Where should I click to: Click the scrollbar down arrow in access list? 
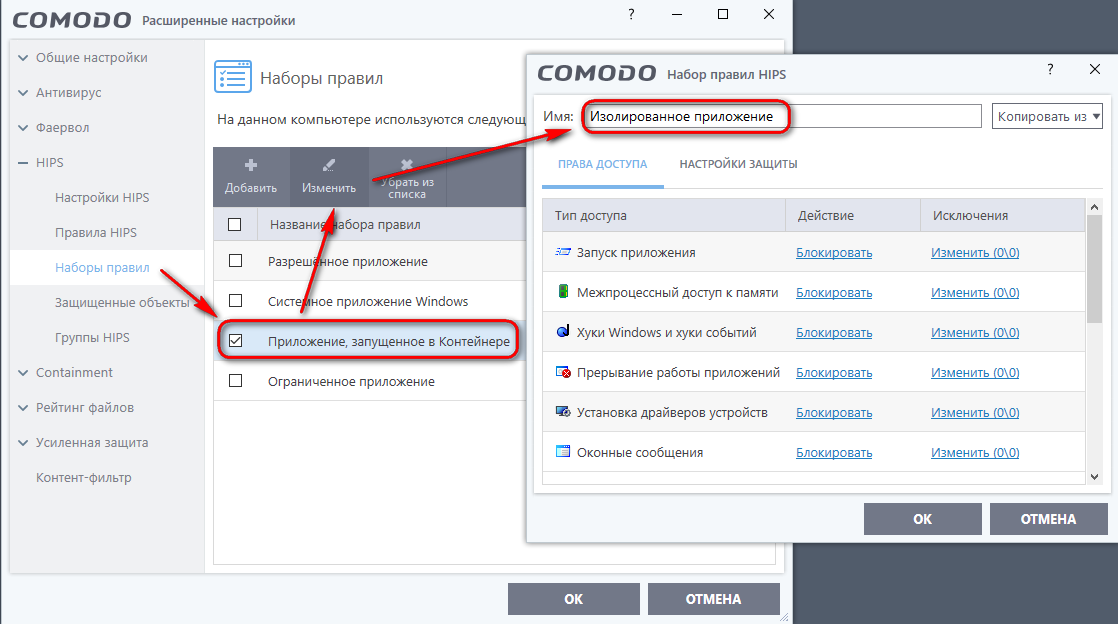click(x=1094, y=477)
